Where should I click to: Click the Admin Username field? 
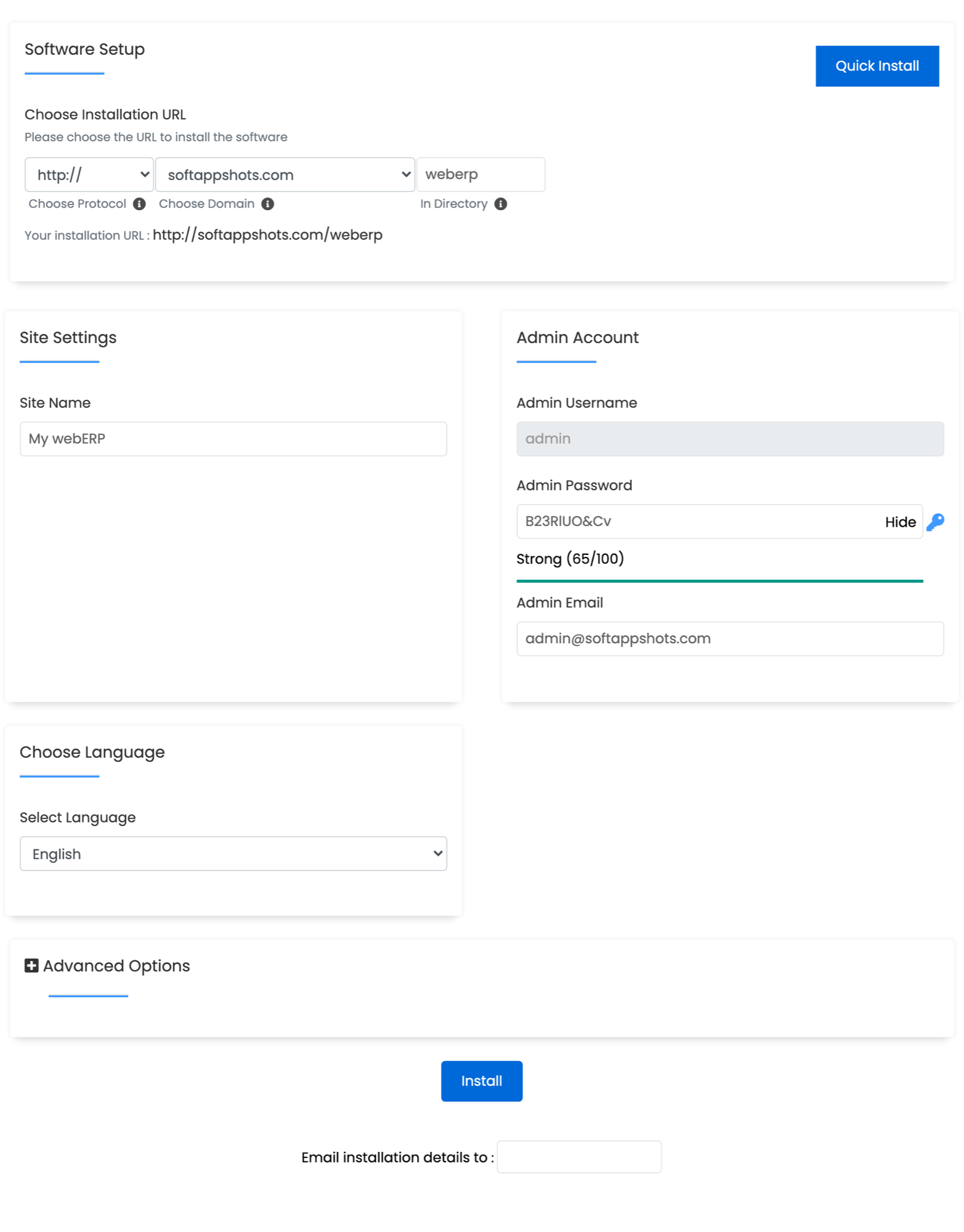coord(730,439)
